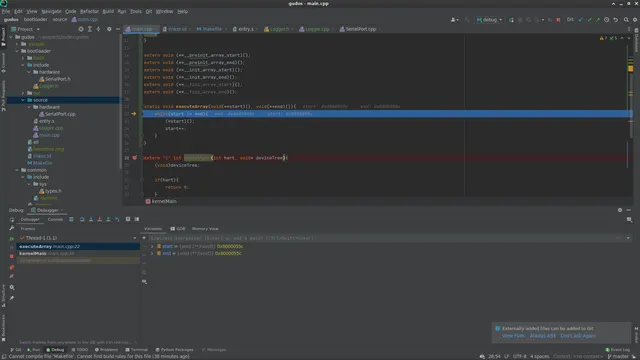Click Always Add link in notification

coord(542,336)
